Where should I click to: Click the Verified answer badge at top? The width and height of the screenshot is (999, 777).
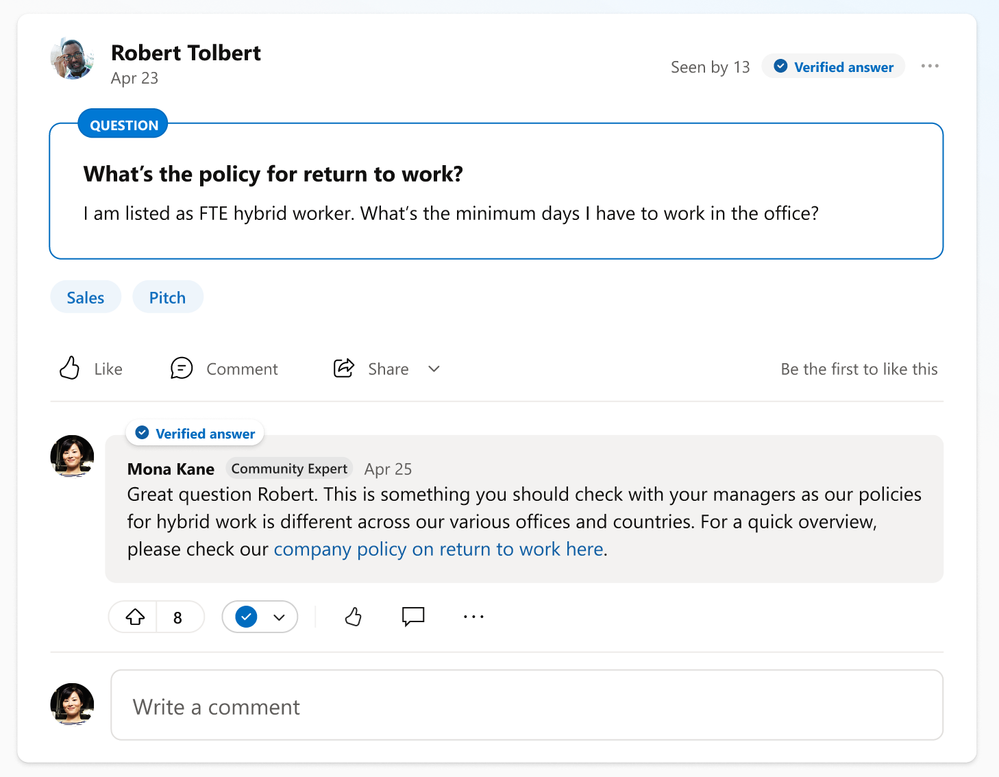click(x=833, y=67)
